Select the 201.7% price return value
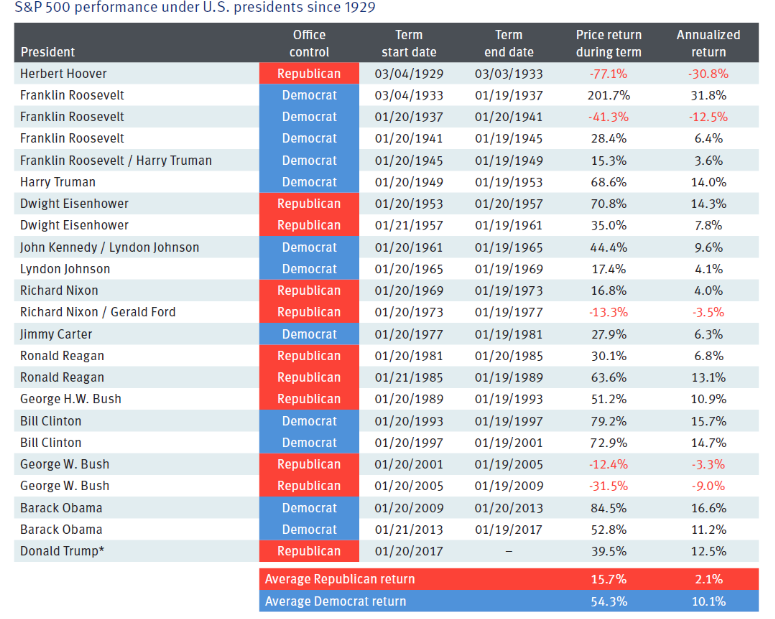 (x=609, y=95)
